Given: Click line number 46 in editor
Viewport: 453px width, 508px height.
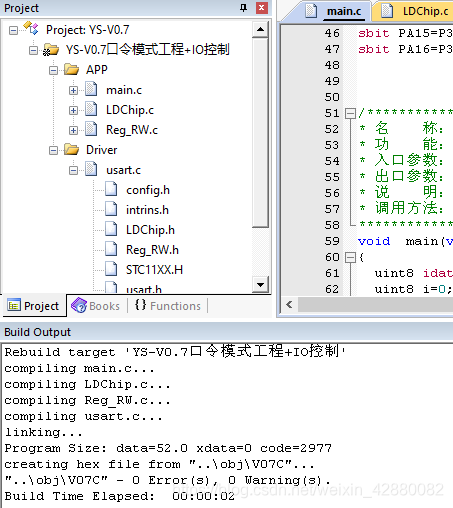Looking at the screenshot, I should click(332, 33).
